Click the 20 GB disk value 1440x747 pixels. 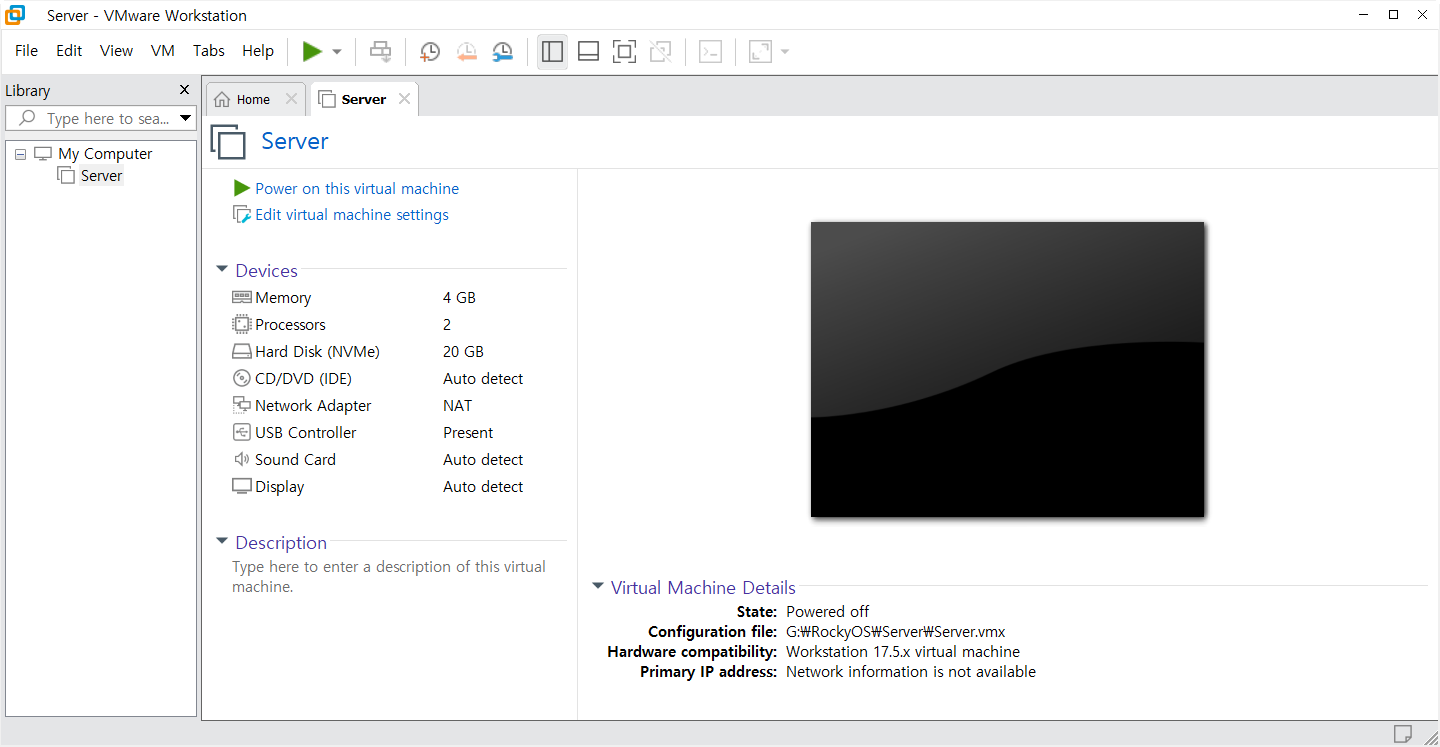click(463, 352)
